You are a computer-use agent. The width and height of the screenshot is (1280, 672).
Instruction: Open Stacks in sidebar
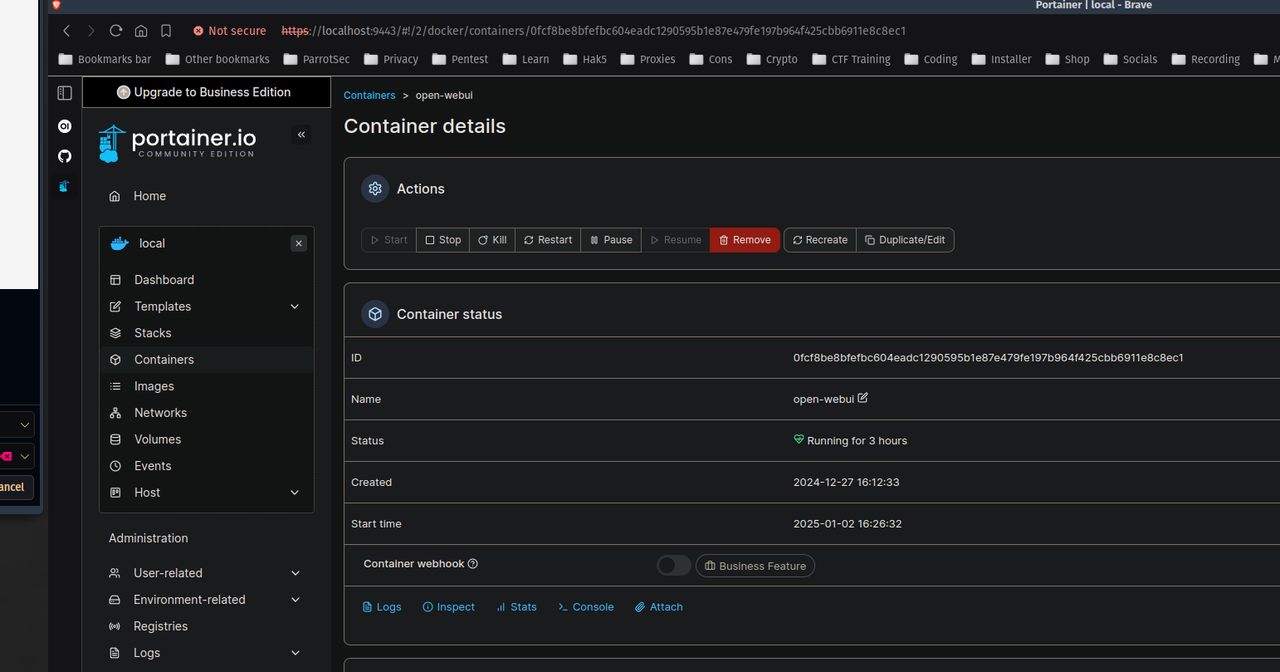pyautogui.click(x=152, y=333)
